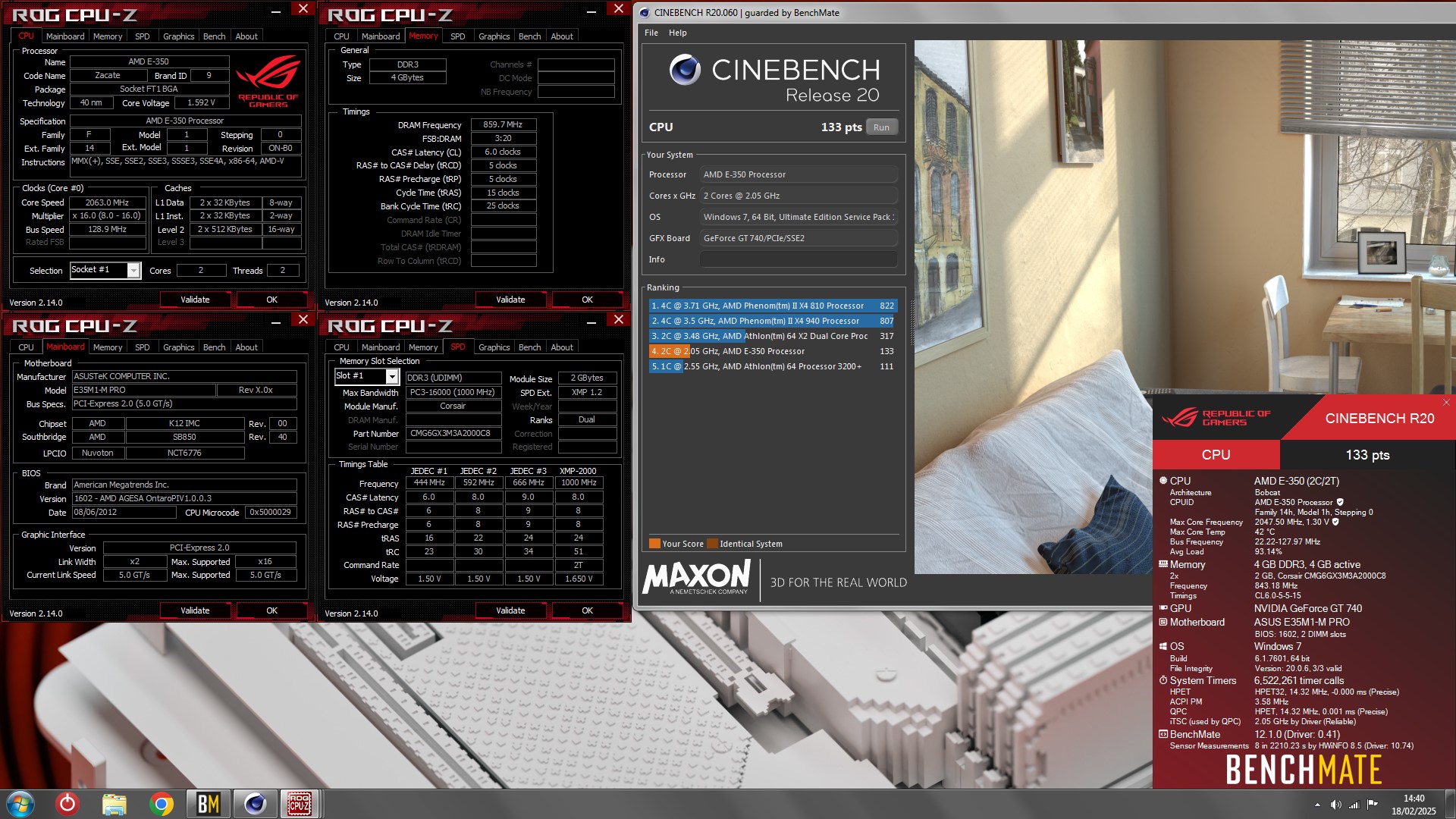Click the BenchMate version icon in overlay
Image resolution: width=1456 pixels, height=819 pixels.
[1163, 734]
